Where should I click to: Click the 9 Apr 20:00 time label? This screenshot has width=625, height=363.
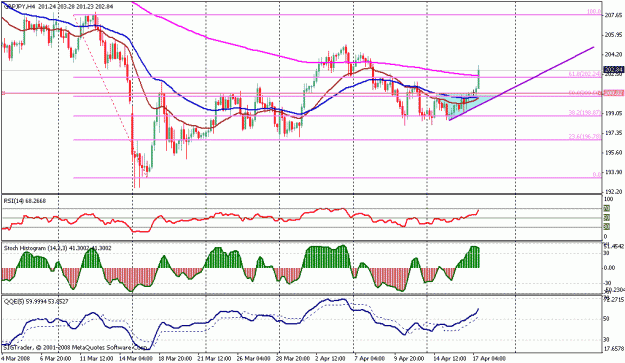pyautogui.click(x=409, y=358)
